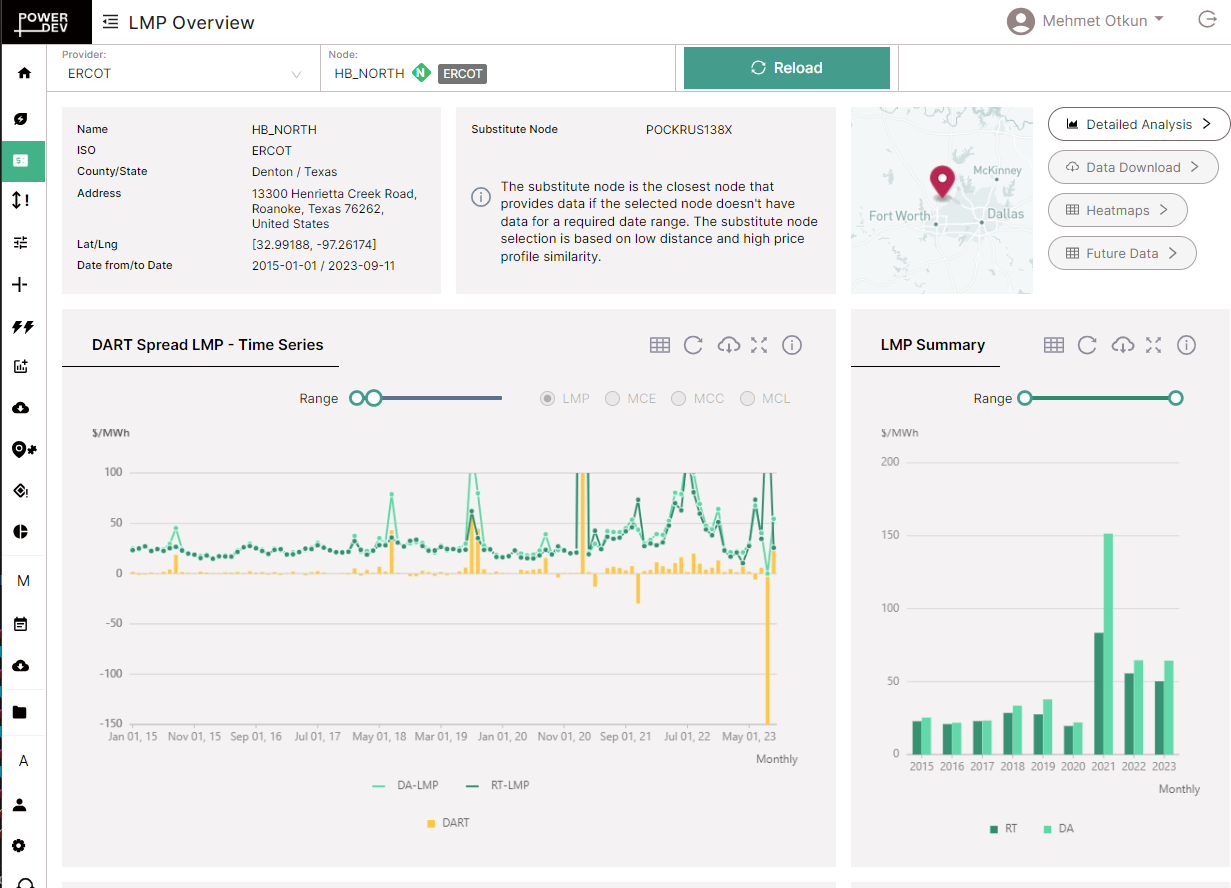Click the plus crosshair sidebar item

pos(20,285)
